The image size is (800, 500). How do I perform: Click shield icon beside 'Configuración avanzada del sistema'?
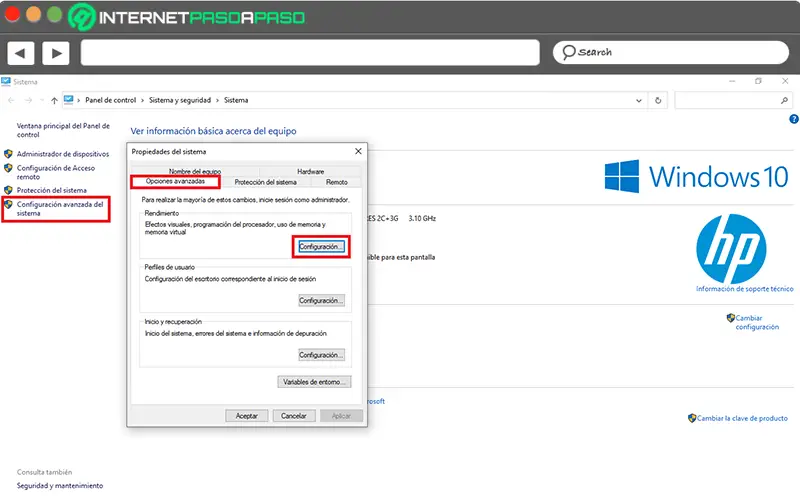8,204
